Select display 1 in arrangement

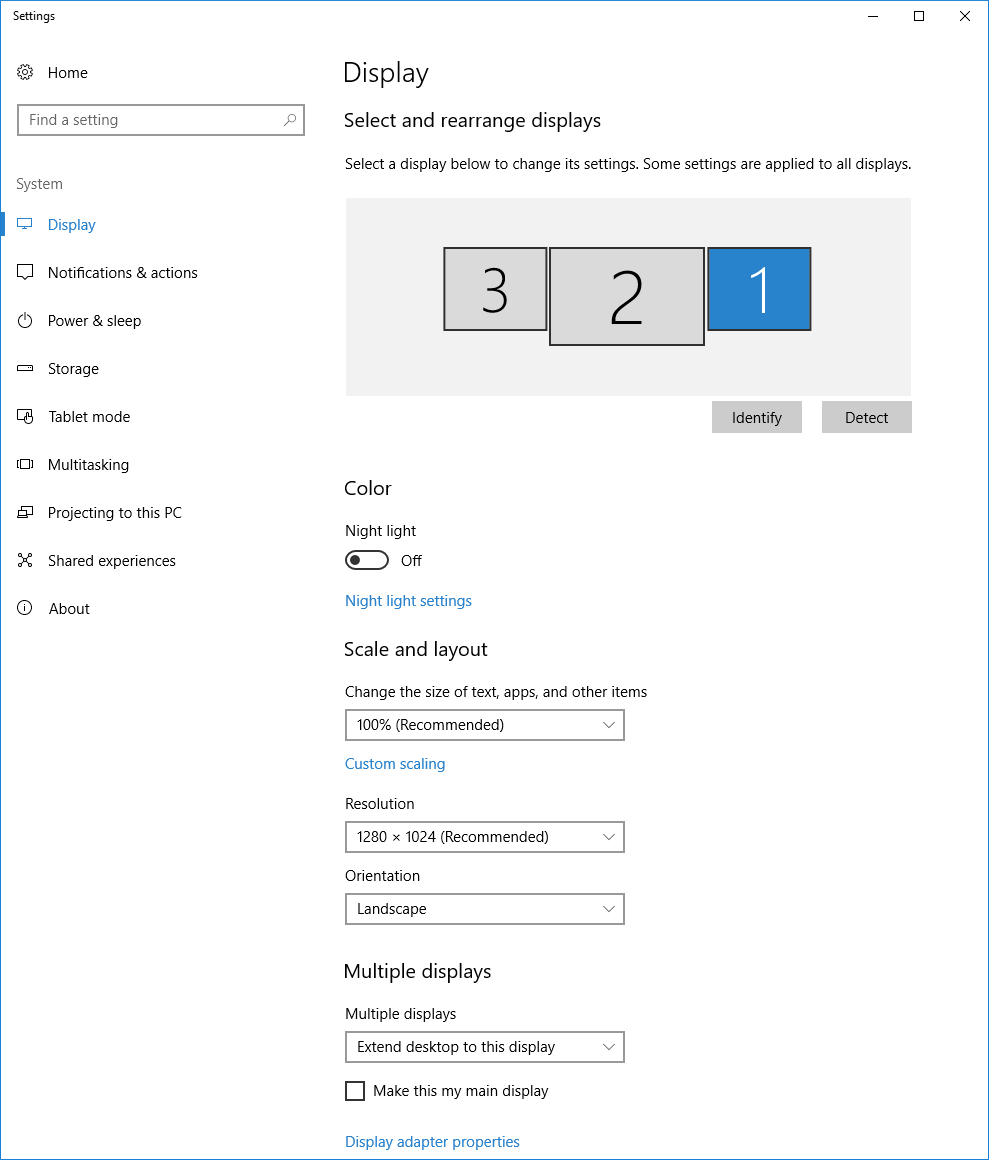point(760,289)
